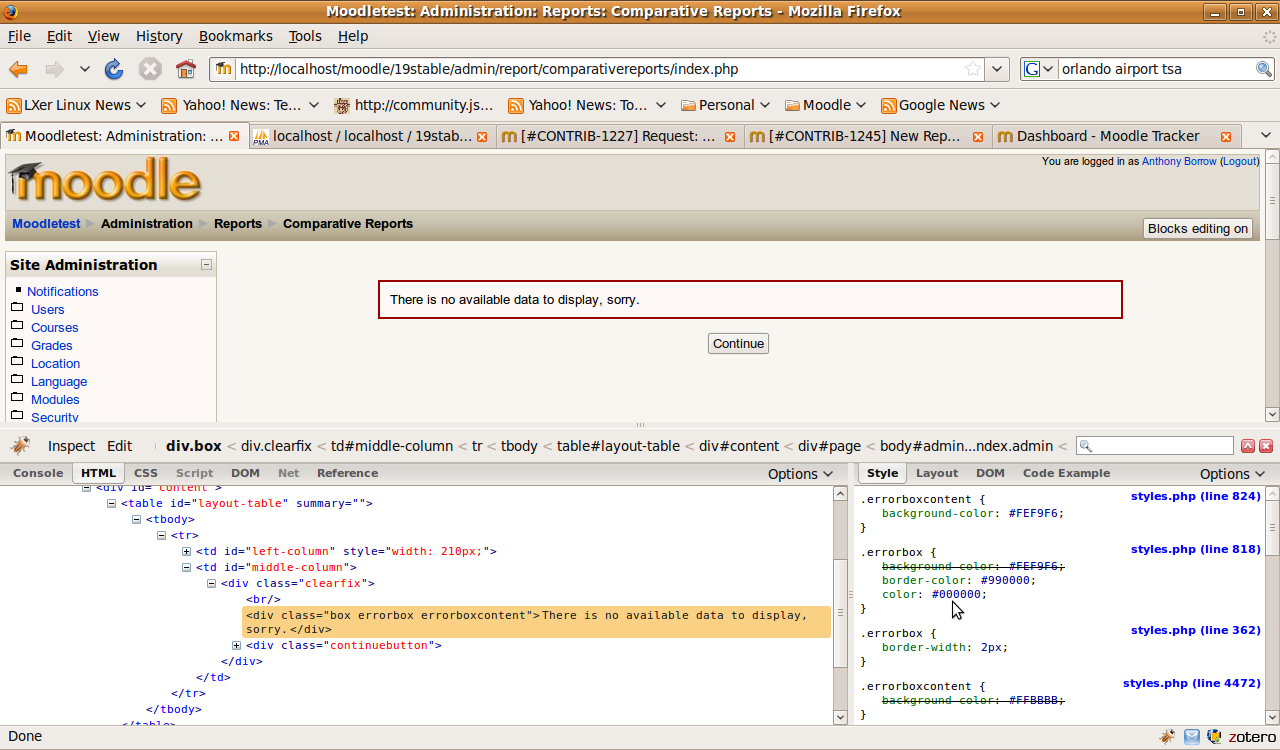The height and width of the screenshot is (750, 1280).
Task: Close the localhost / localhost phpMyAdmin tab
Action: (x=482, y=136)
